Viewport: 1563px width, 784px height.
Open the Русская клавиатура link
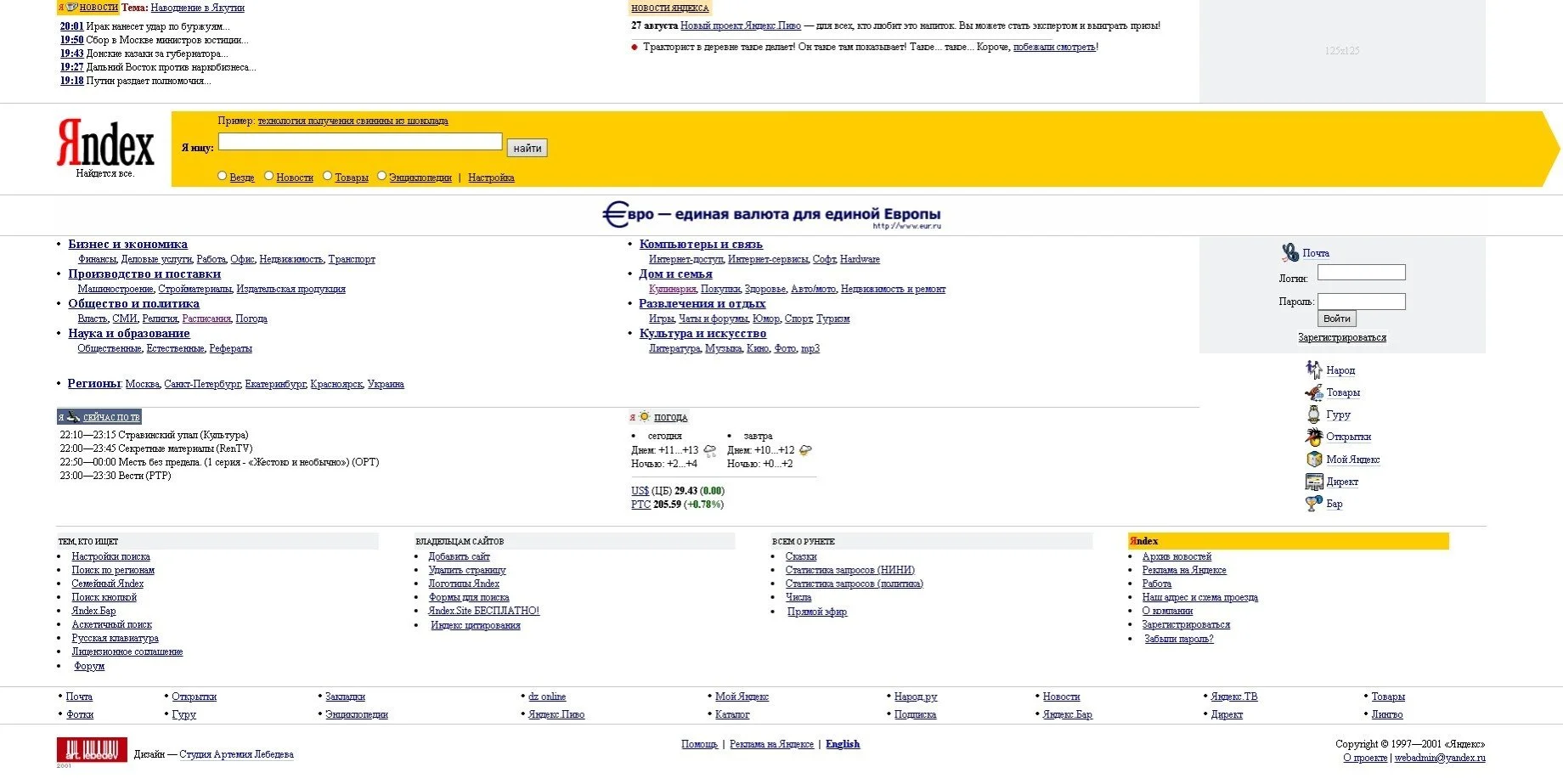115,638
